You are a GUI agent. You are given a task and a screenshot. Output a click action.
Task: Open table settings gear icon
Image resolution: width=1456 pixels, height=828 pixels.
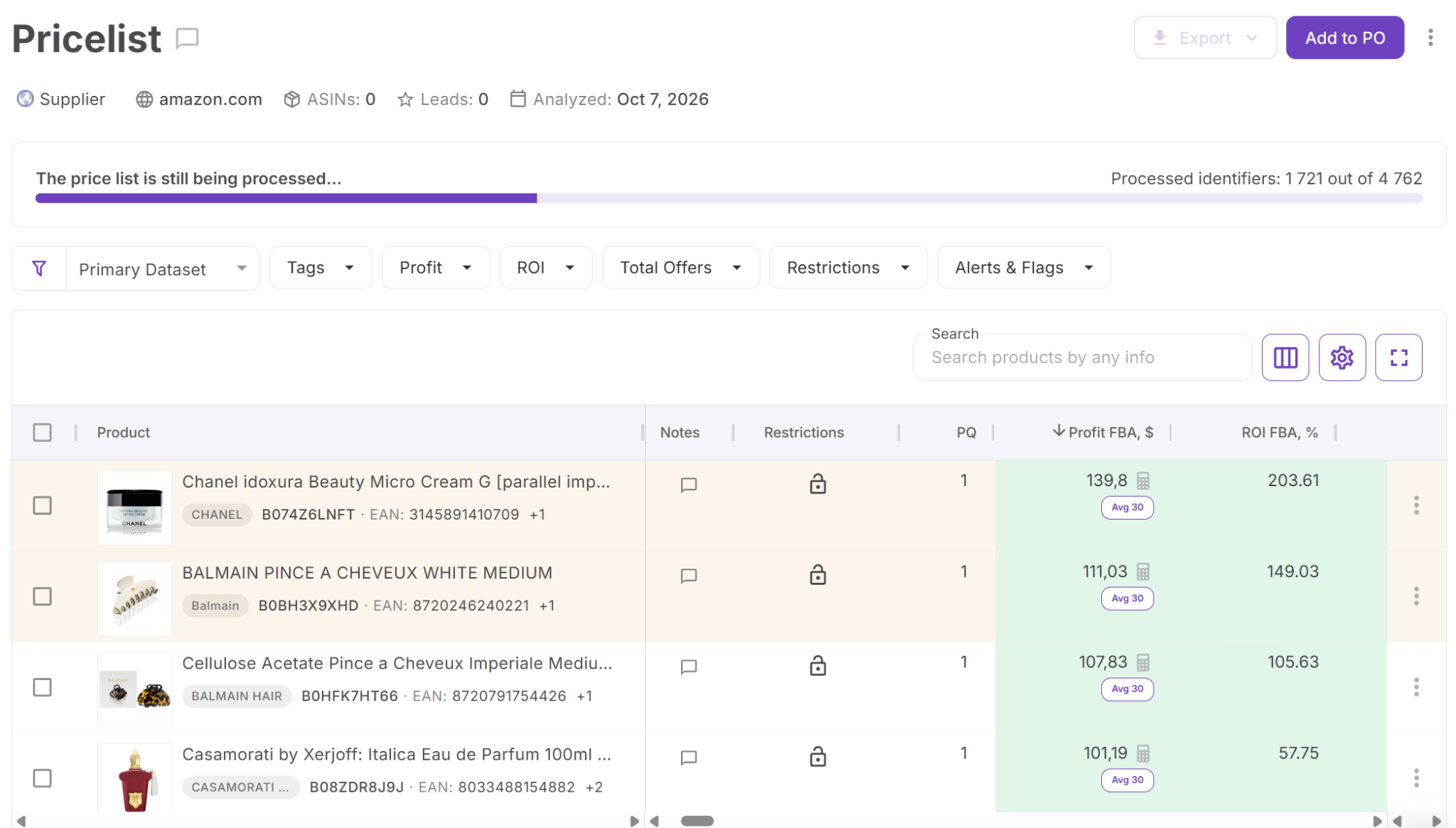(1342, 357)
